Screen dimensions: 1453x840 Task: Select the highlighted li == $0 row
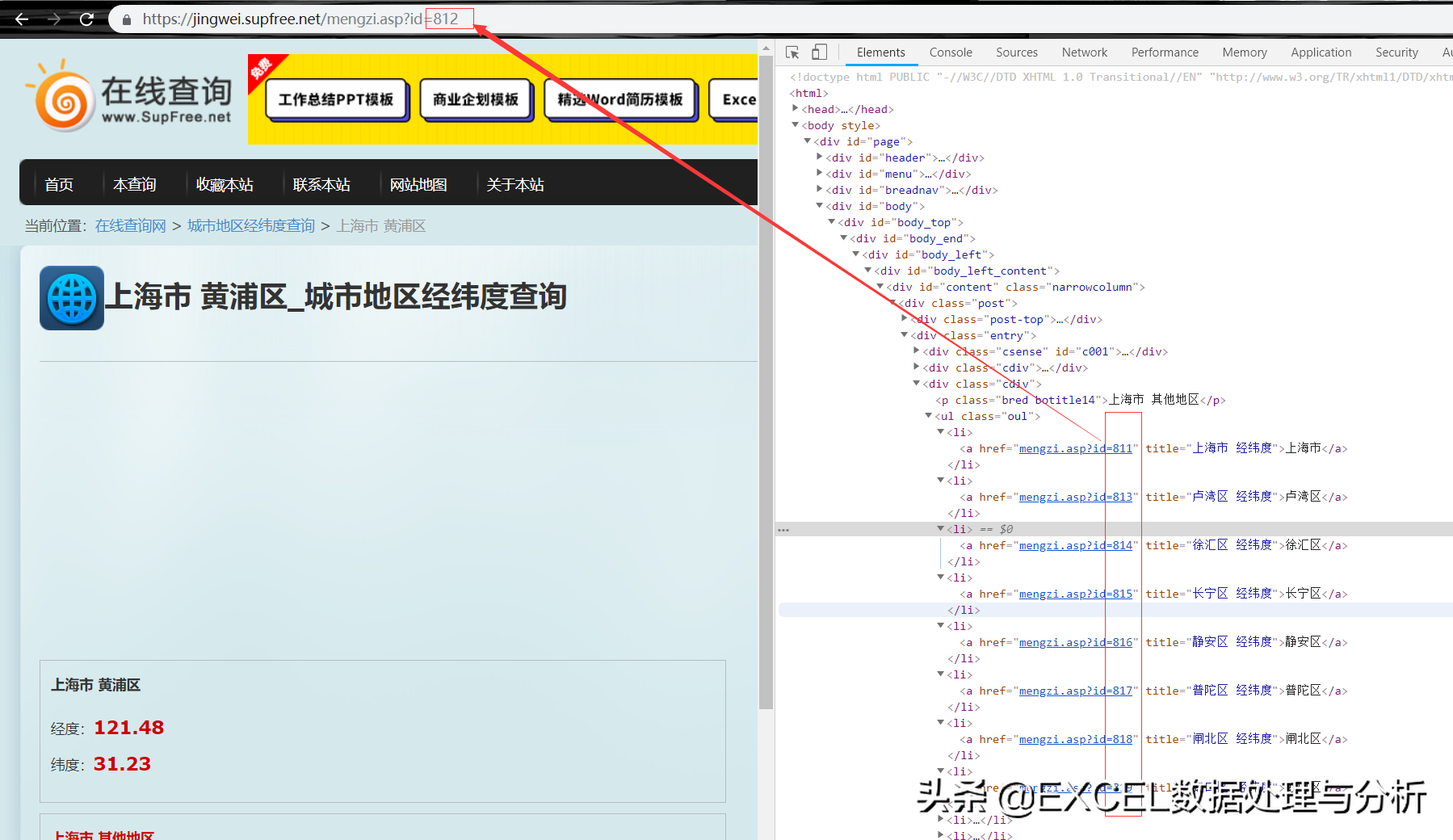coord(1115,529)
